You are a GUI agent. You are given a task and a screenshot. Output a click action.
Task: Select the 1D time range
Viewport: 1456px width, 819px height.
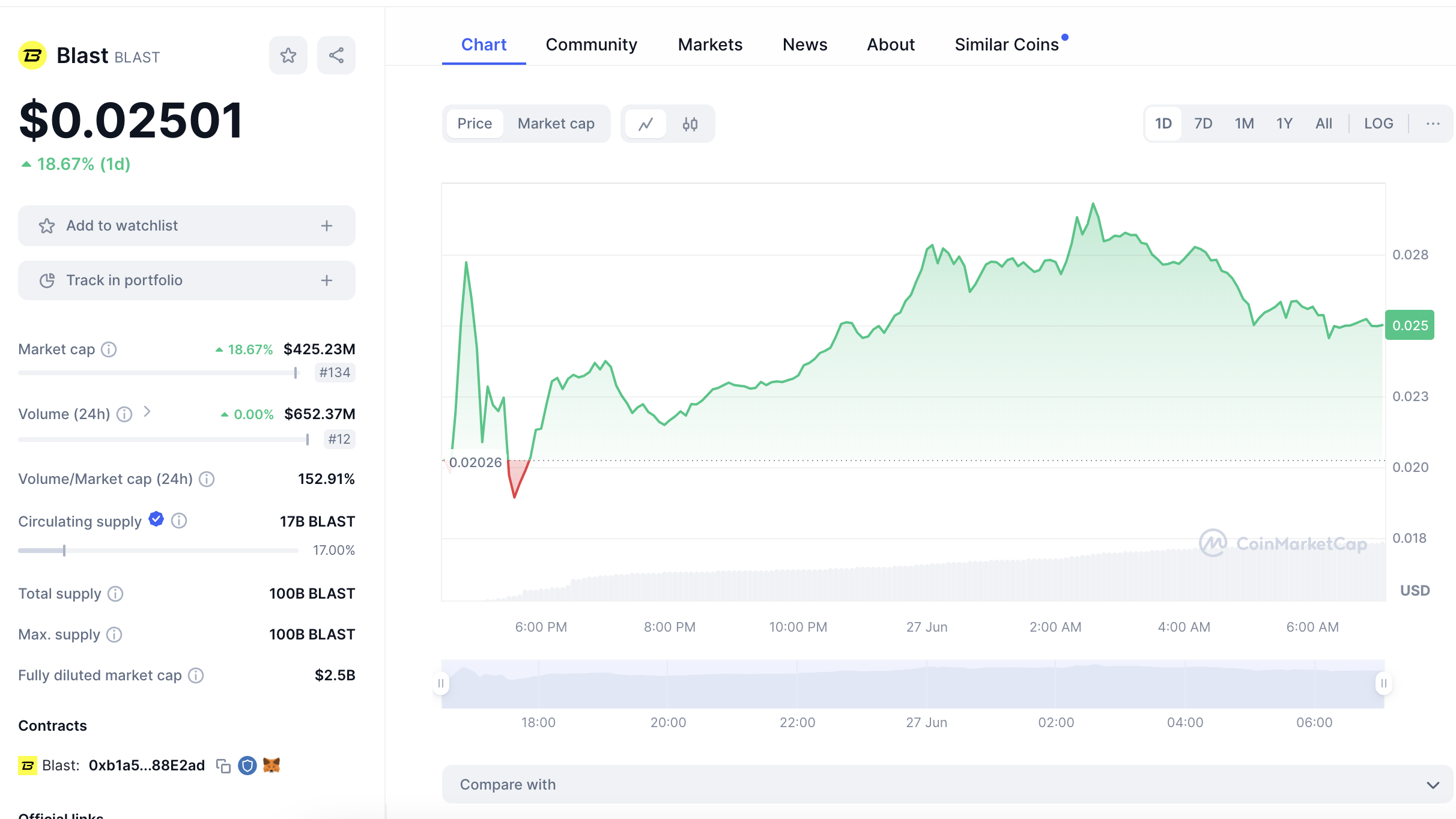click(1163, 124)
